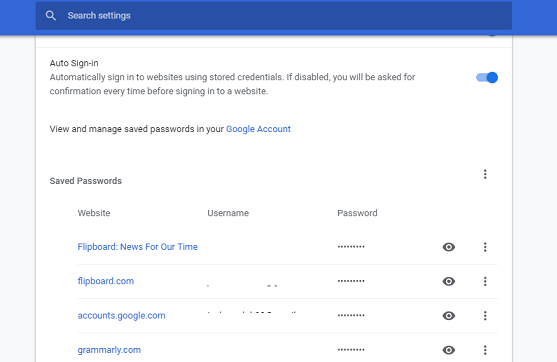
Task: Open Saved Passwords more options menu
Action: 485,174
